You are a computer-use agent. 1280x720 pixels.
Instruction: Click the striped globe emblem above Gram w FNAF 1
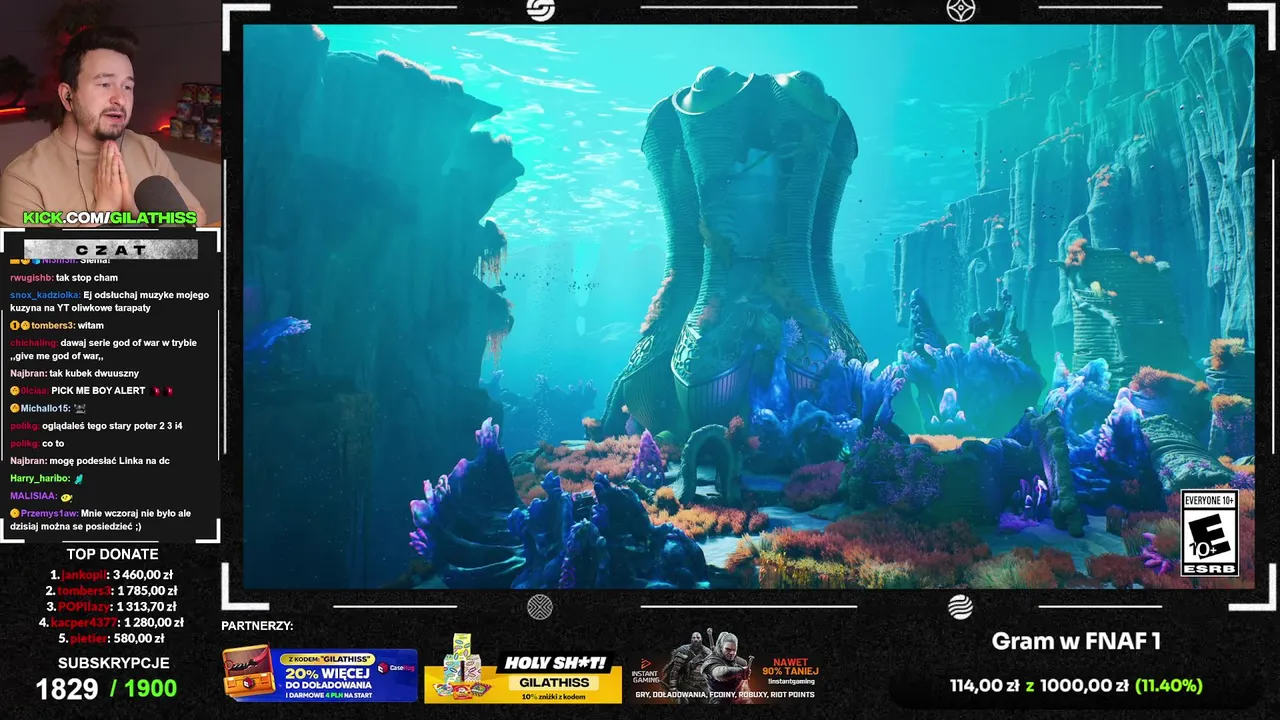pyautogui.click(x=961, y=607)
